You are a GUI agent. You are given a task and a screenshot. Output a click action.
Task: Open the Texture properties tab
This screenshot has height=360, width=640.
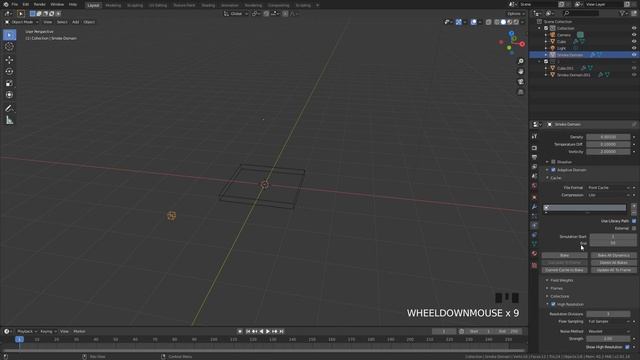point(534,265)
